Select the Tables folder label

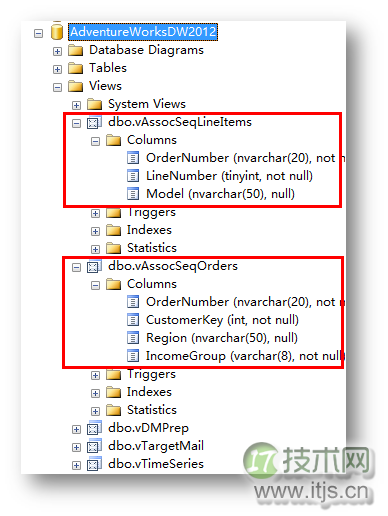click(108, 68)
